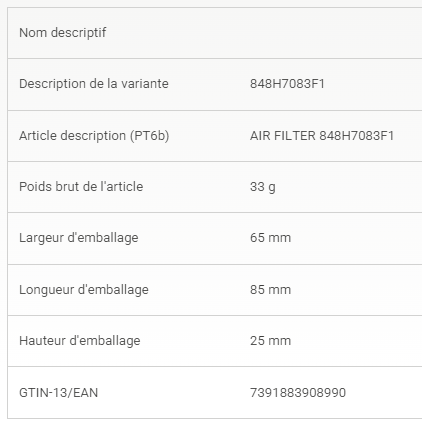This screenshot has width=422, height=427.
Task: Click blank space right of 65 mm
Action: click(356, 238)
